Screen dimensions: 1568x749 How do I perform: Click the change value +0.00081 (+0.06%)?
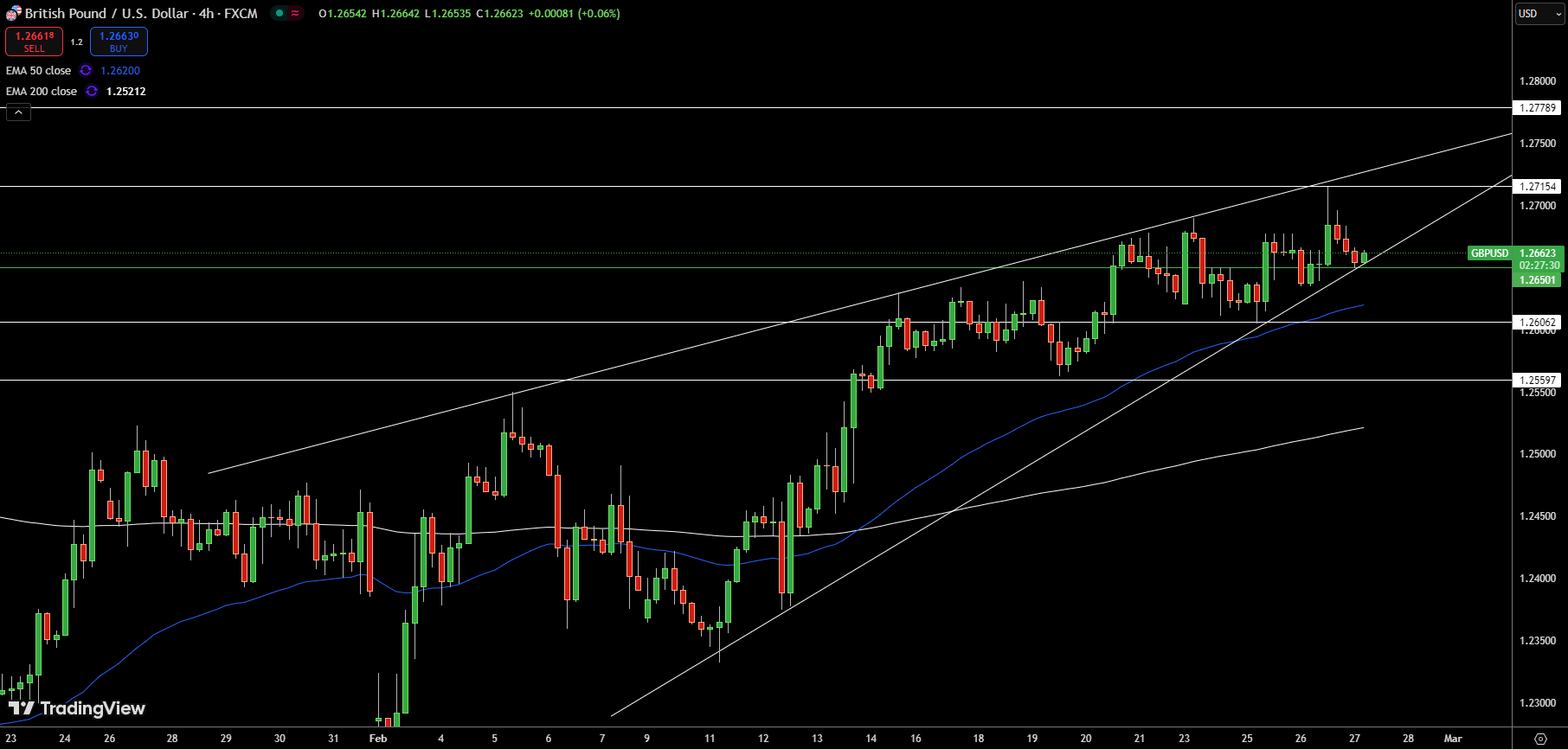[x=575, y=13]
